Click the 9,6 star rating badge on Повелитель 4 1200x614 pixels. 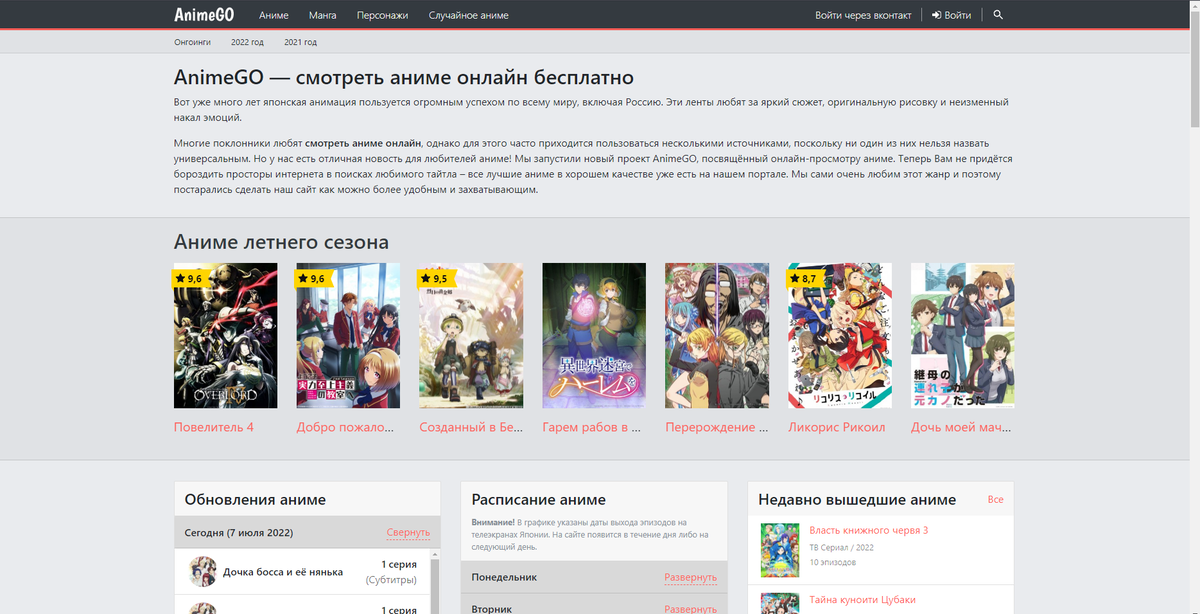189,278
